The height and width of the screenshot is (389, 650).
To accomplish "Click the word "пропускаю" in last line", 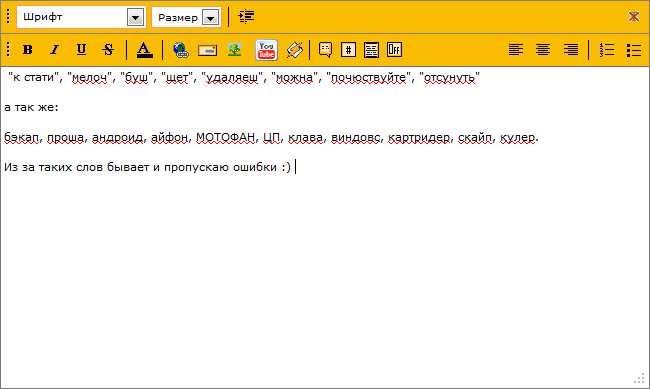I will coord(196,167).
